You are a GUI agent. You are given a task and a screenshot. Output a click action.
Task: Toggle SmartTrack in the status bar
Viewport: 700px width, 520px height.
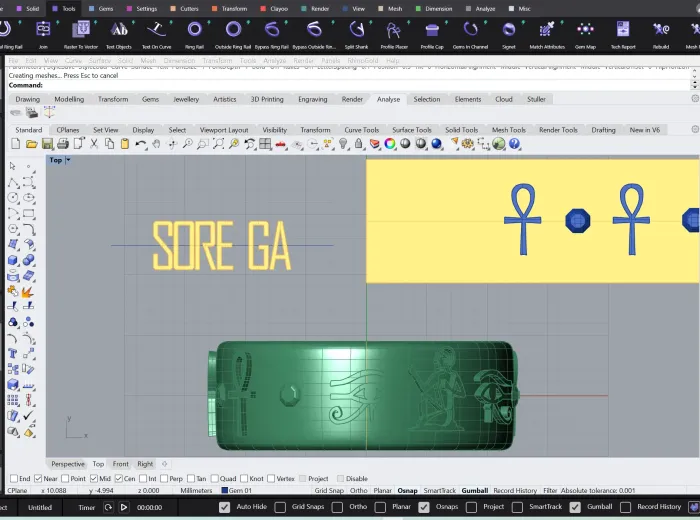point(439,491)
